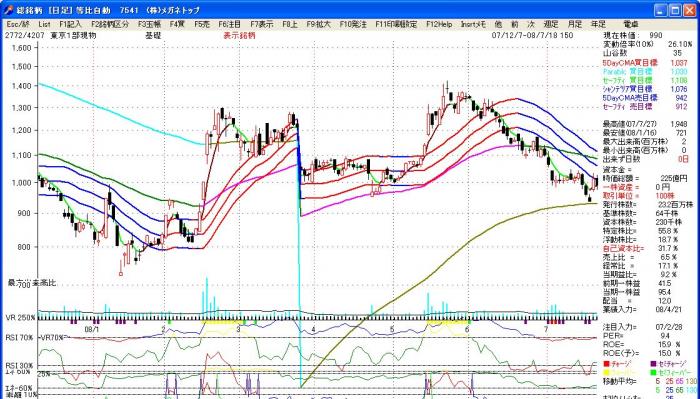Open F11 print settings

tap(396, 25)
